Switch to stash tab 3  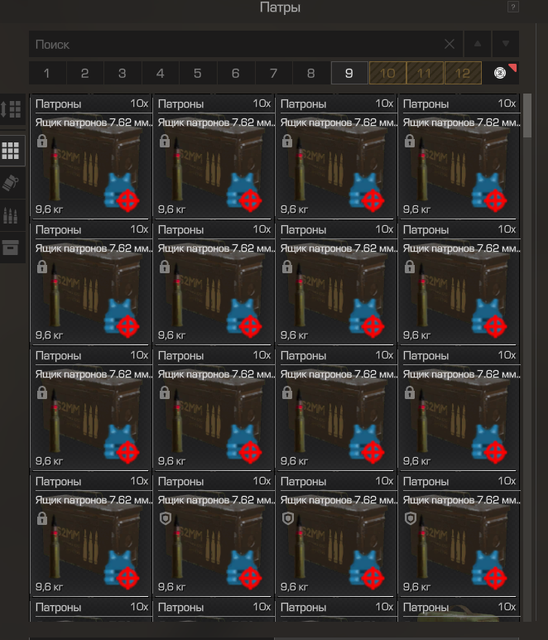(x=122, y=73)
